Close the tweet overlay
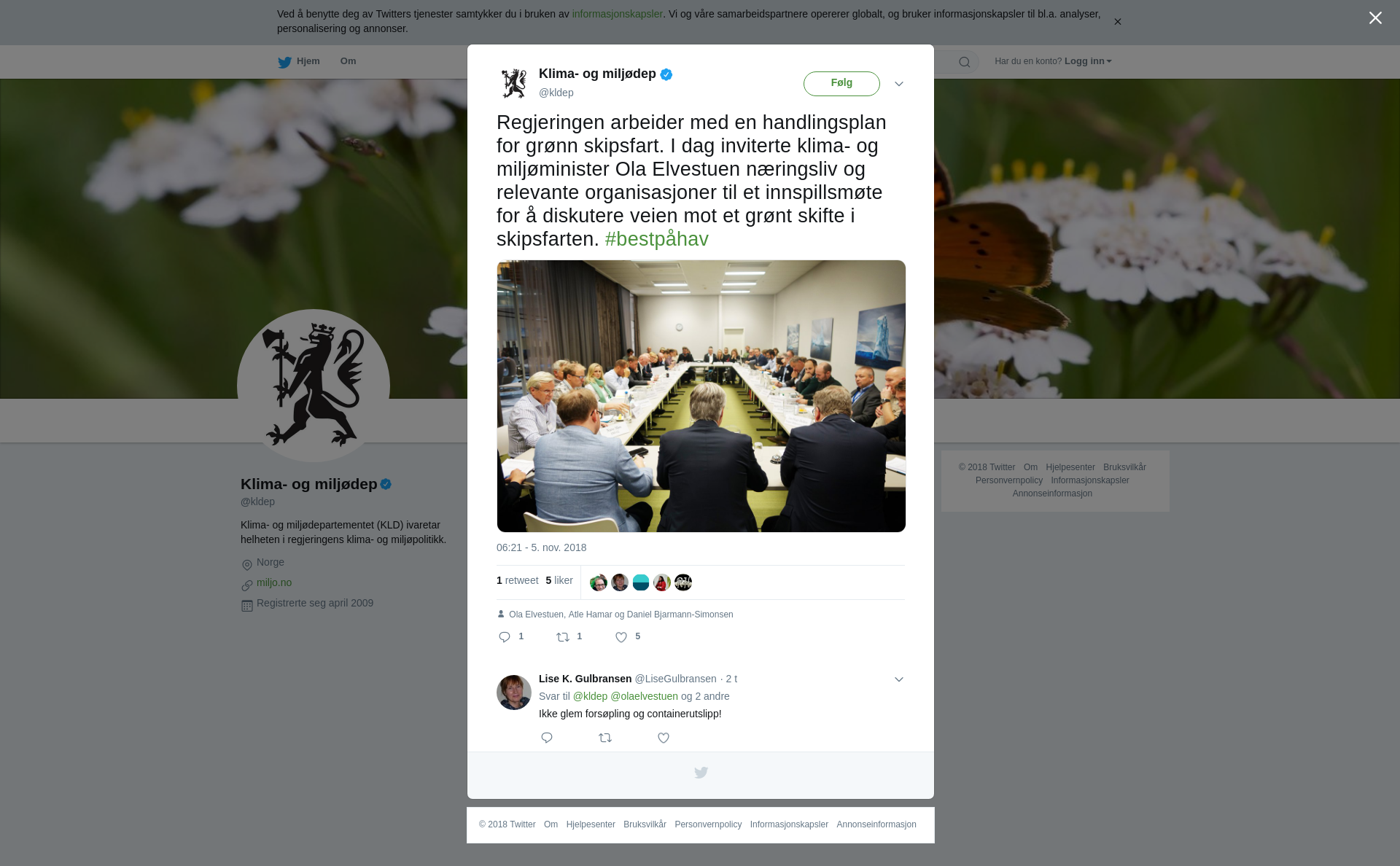The height and width of the screenshot is (866, 1400). (1375, 18)
